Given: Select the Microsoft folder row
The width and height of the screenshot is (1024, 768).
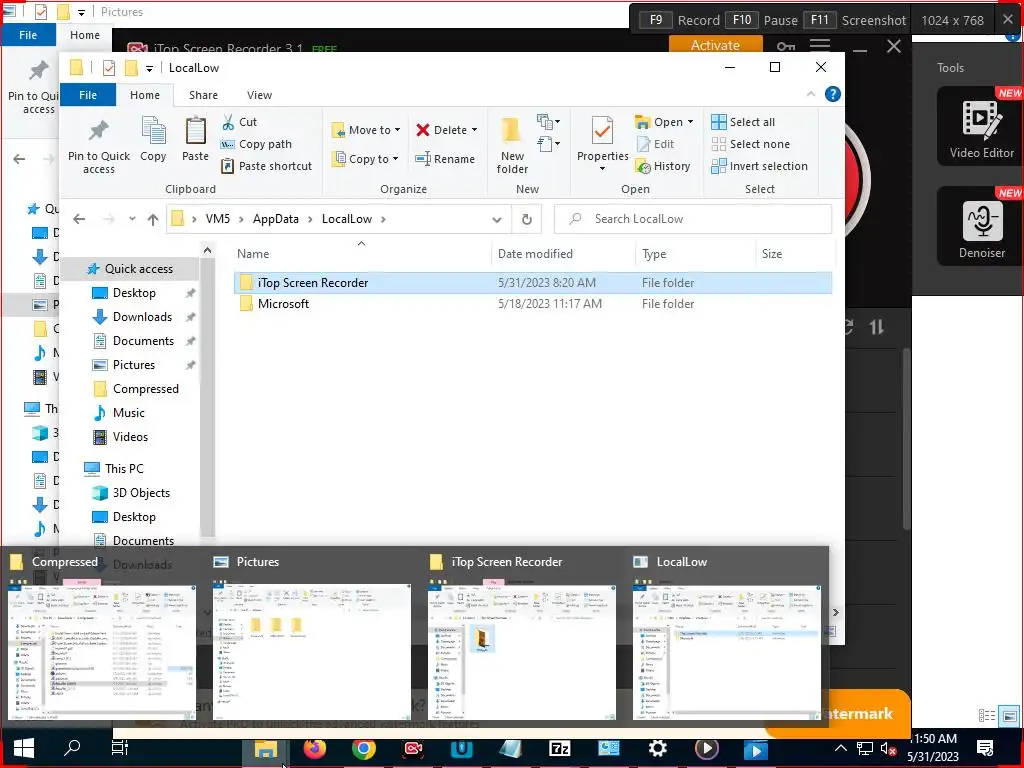Looking at the screenshot, I should pos(532,304).
